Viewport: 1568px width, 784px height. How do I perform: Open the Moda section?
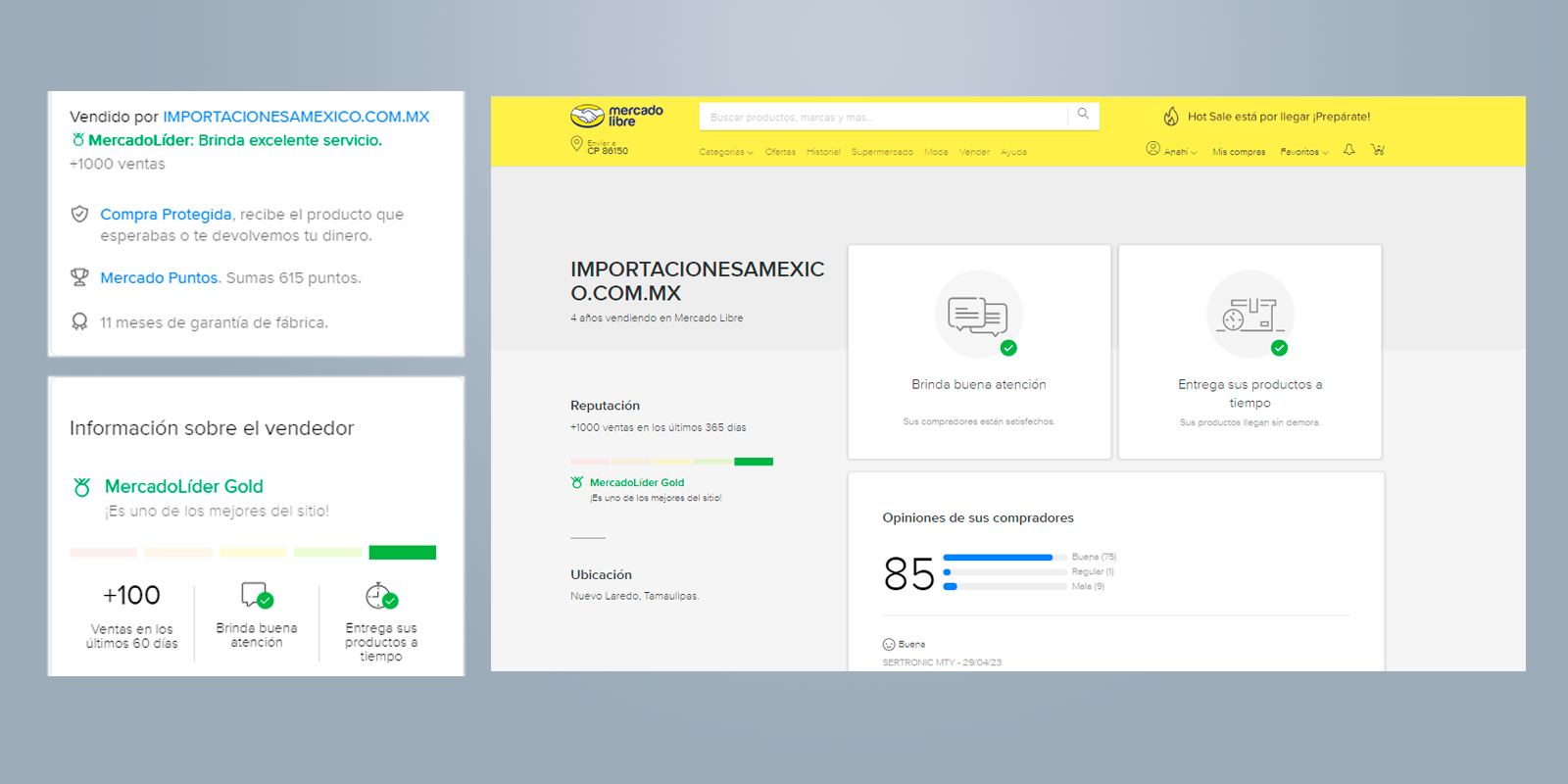coord(936,152)
